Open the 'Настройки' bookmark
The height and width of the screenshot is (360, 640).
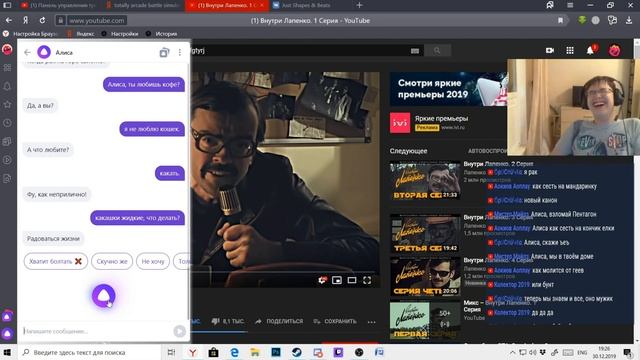(x=120, y=34)
